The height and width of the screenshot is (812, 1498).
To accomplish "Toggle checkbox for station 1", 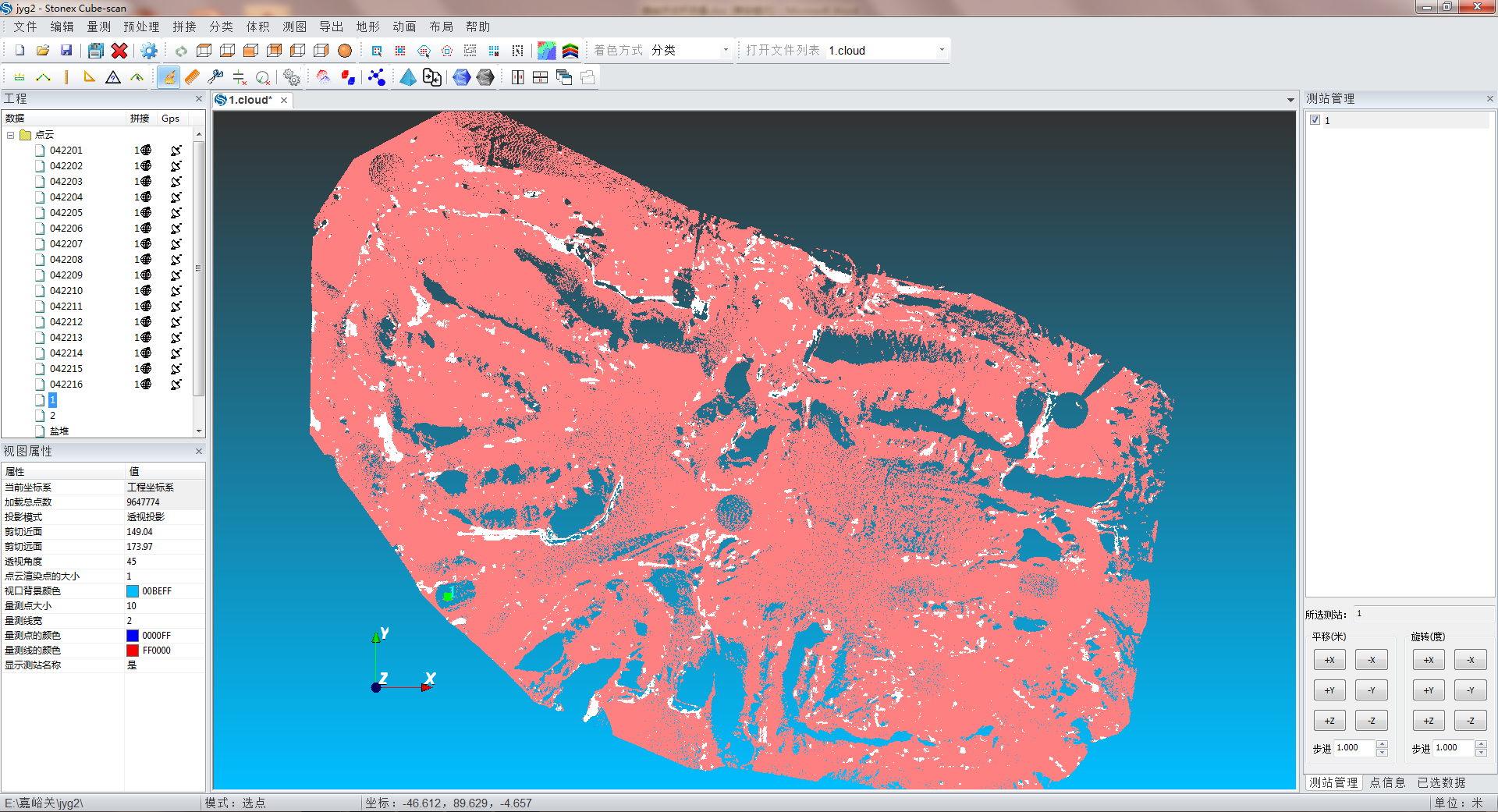I will (x=1315, y=120).
